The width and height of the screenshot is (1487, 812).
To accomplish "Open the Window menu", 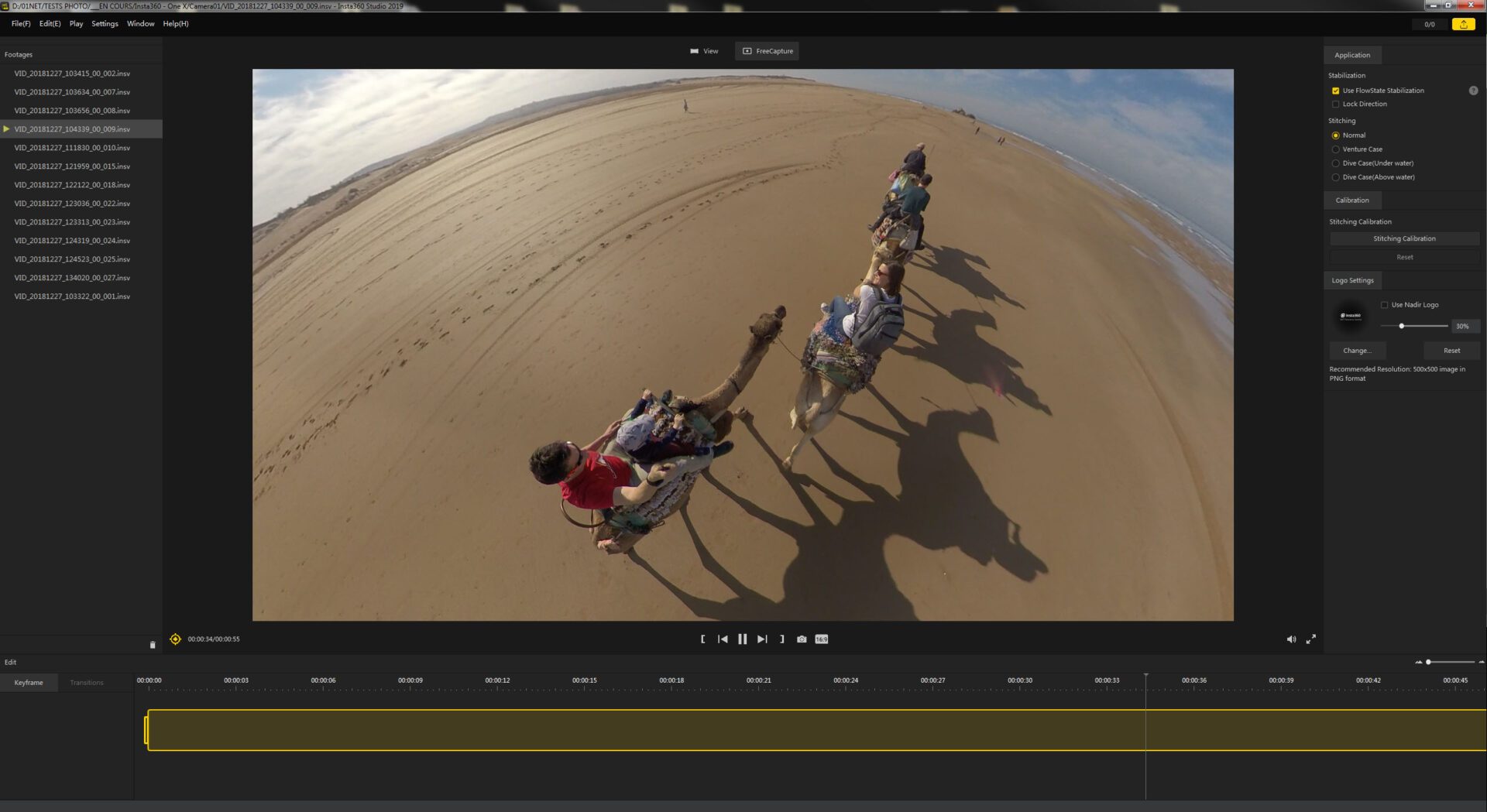I will [x=140, y=24].
